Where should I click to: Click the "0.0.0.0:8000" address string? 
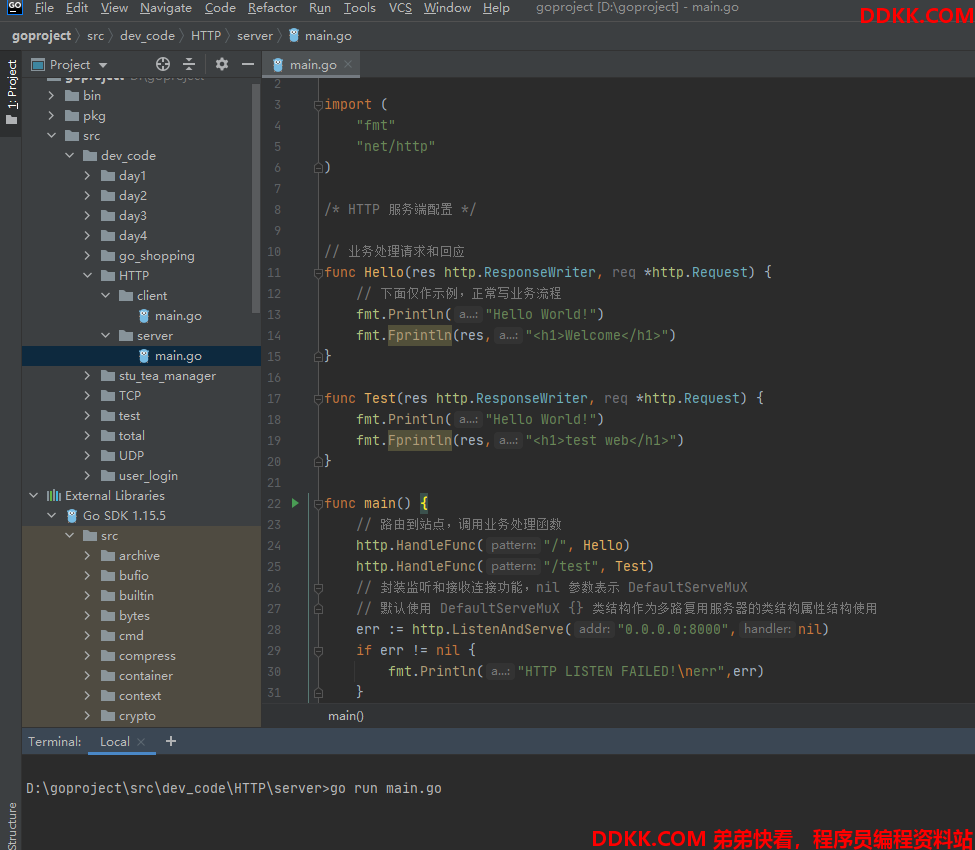point(673,630)
